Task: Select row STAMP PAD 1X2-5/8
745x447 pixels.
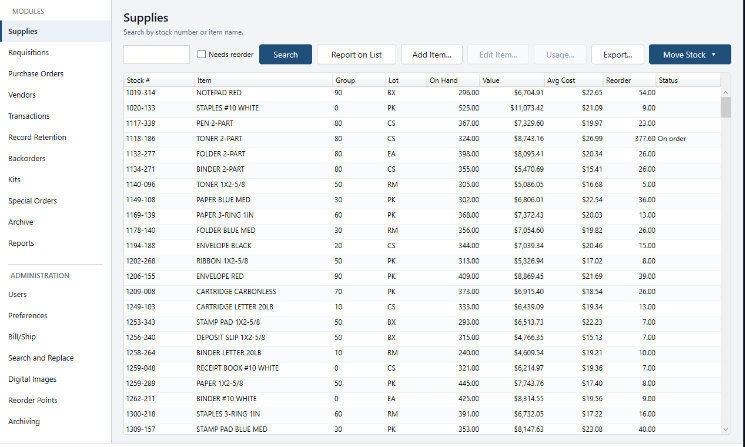Action: point(422,322)
